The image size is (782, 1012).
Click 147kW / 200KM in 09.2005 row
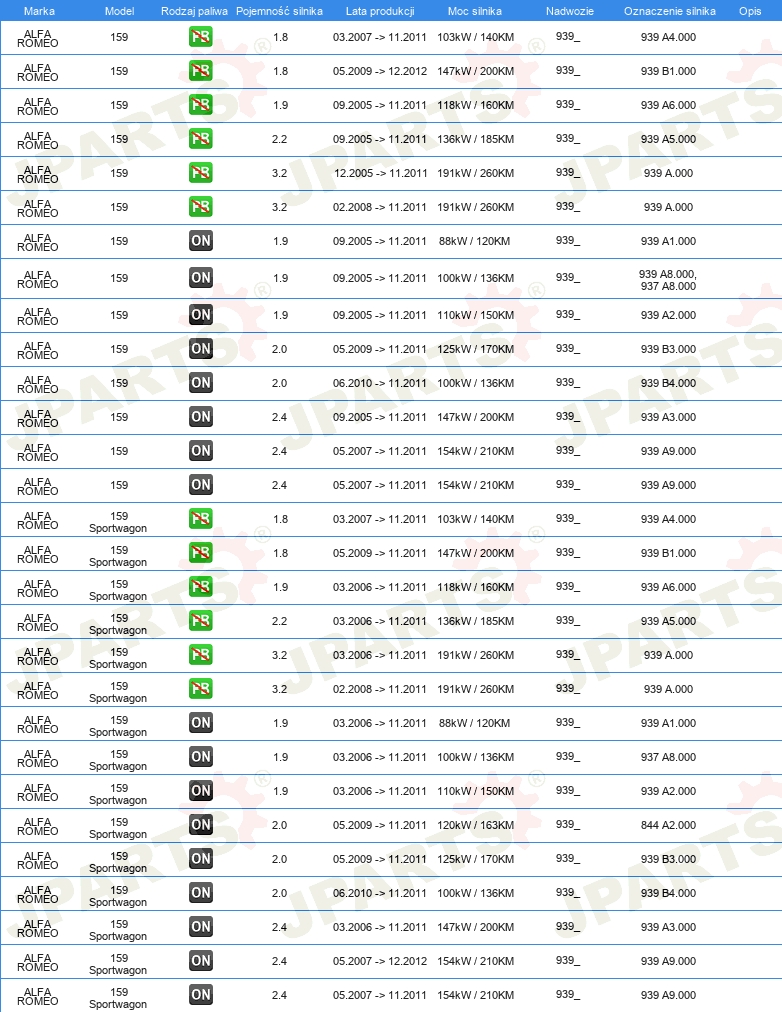pyautogui.click(x=476, y=417)
